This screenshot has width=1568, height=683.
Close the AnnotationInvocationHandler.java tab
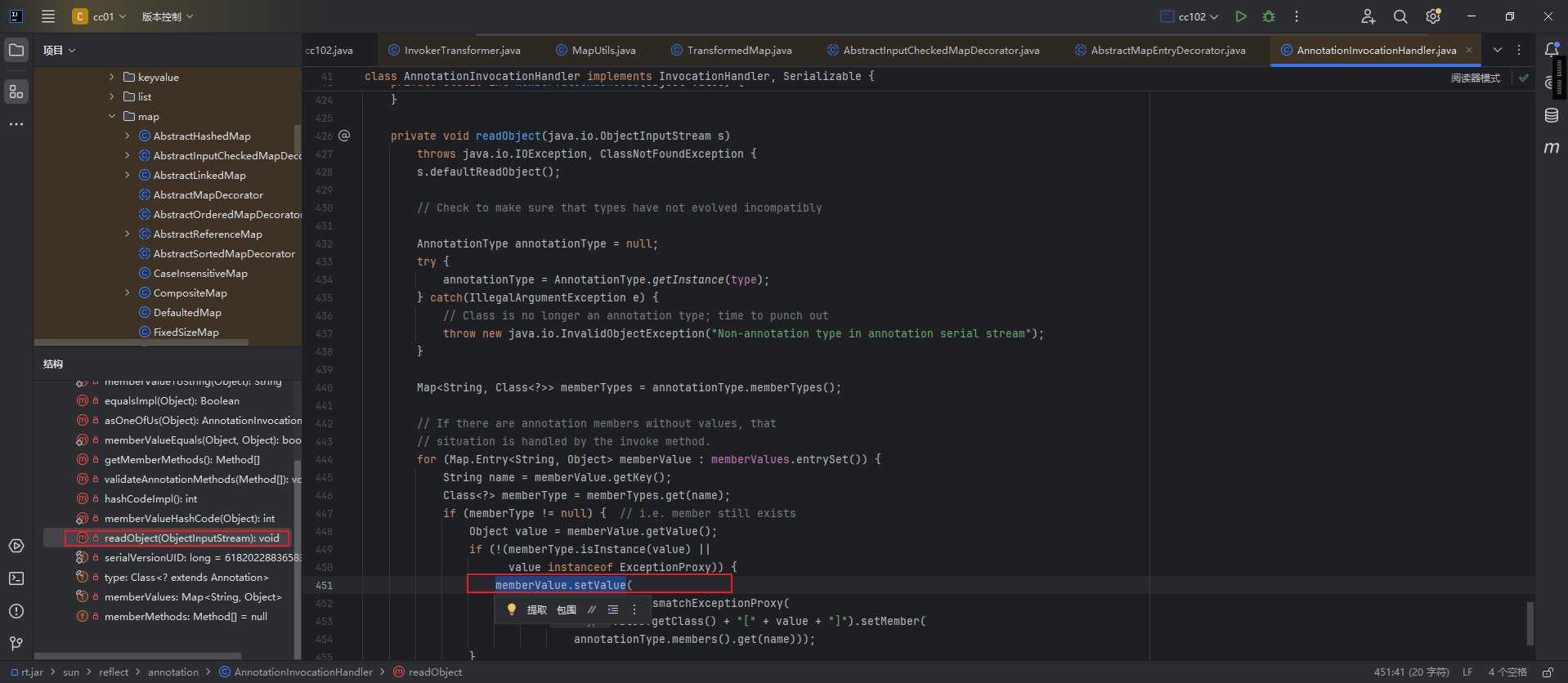[1469, 50]
